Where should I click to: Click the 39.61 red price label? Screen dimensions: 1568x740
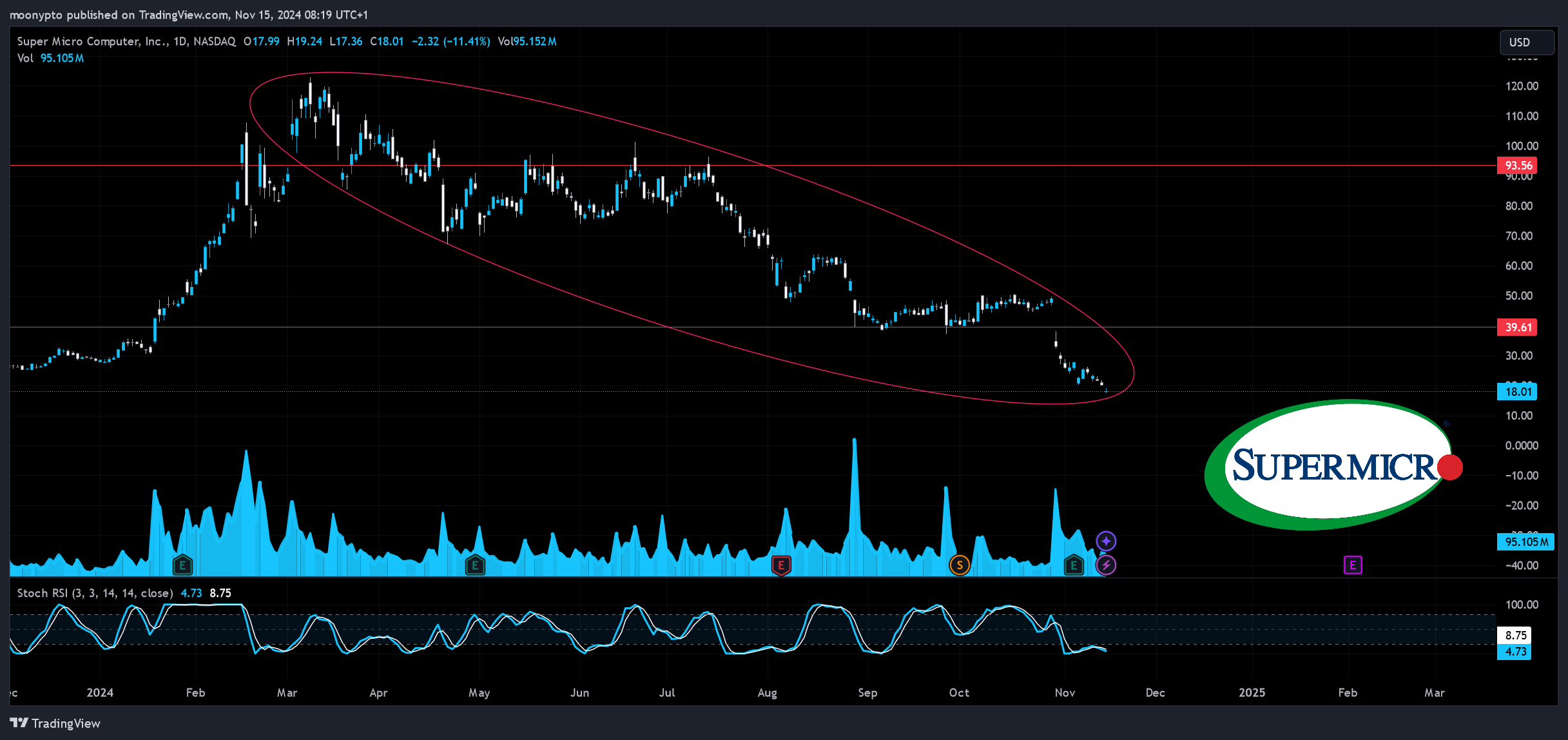[x=1518, y=327]
